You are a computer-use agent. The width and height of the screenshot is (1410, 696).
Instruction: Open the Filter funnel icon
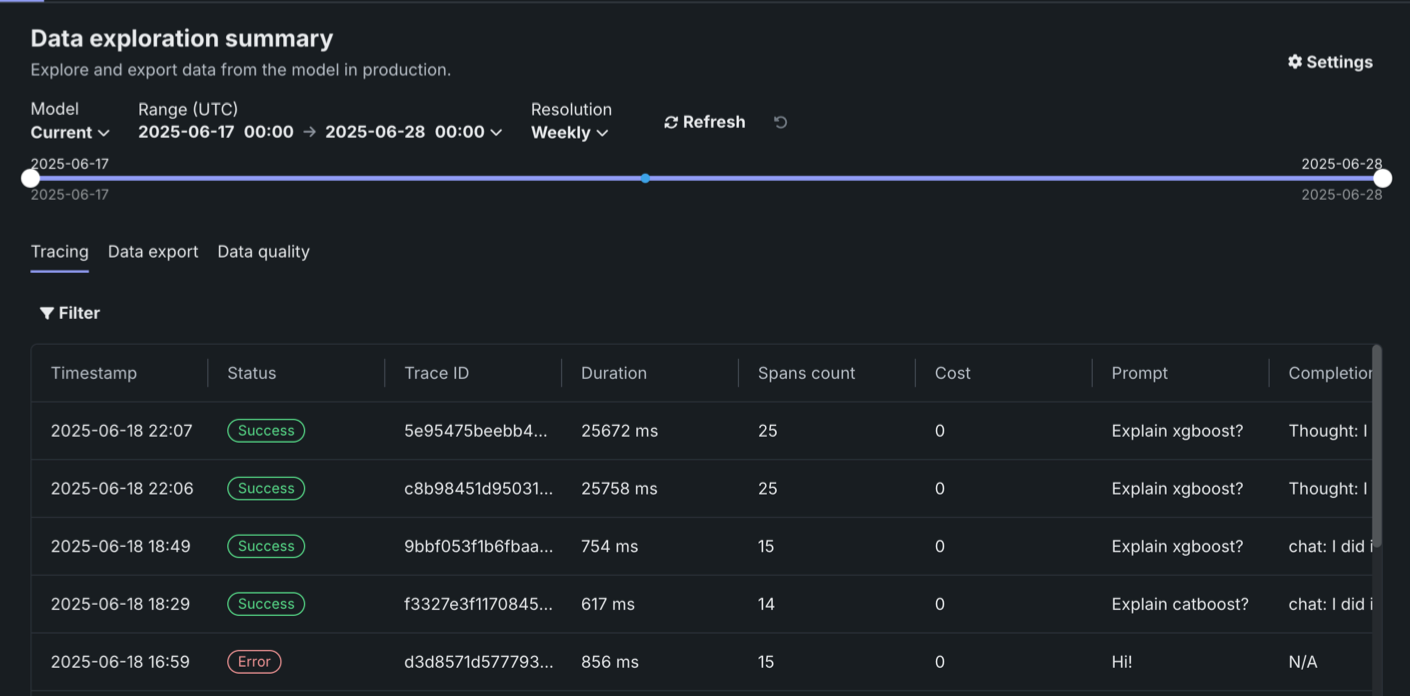[47, 313]
